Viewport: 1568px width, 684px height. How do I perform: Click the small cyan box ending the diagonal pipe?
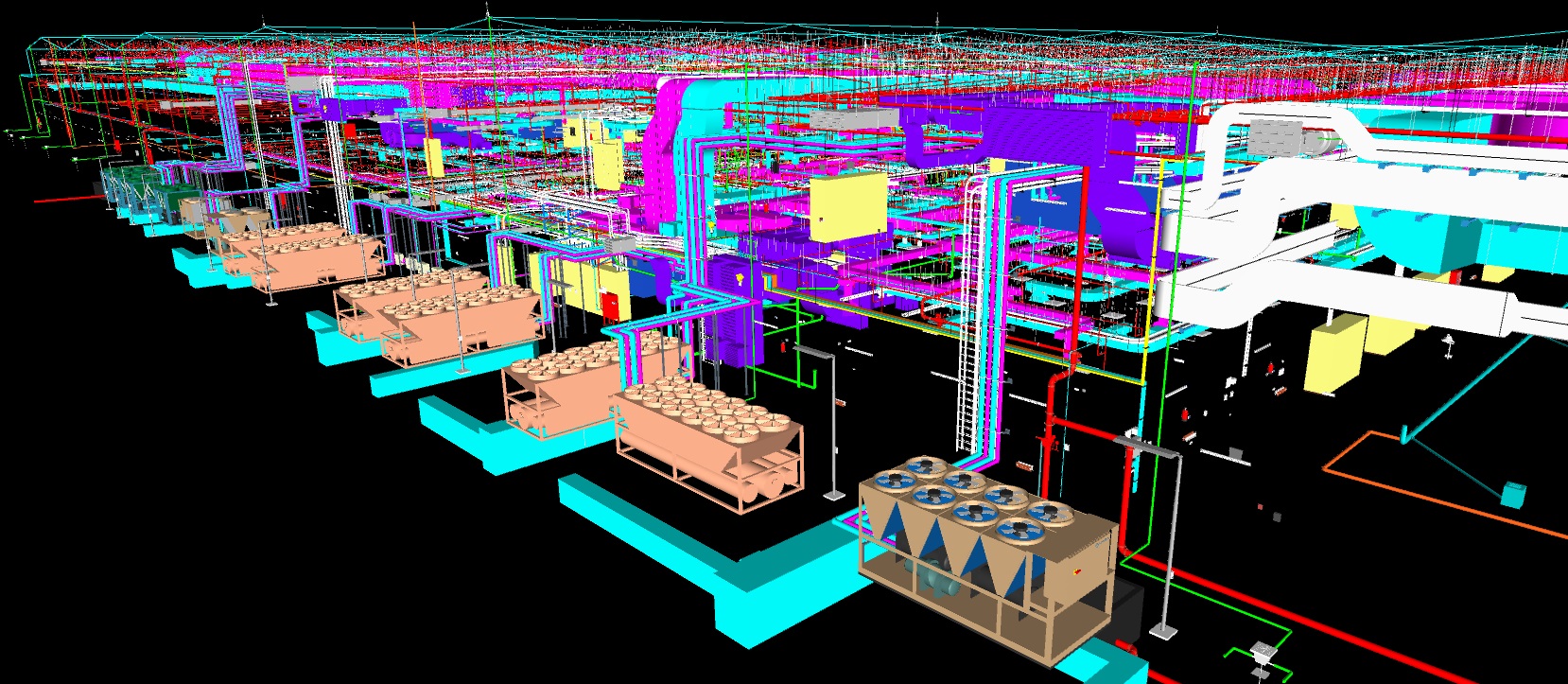tap(1514, 494)
